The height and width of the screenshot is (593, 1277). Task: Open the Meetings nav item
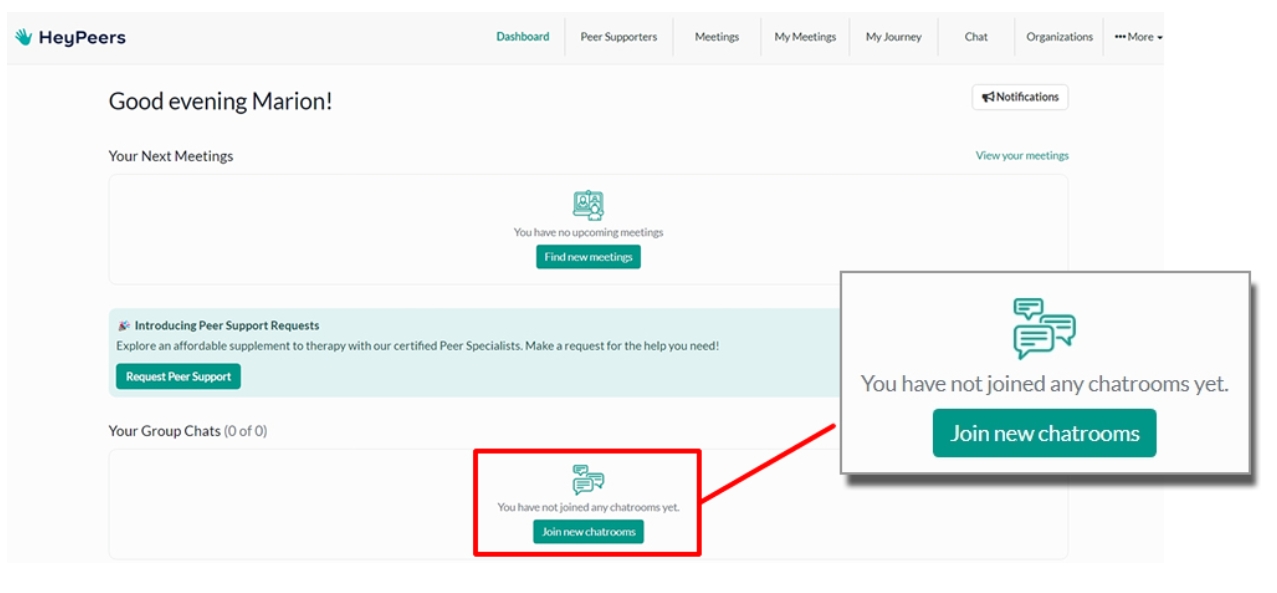coord(717,37)
